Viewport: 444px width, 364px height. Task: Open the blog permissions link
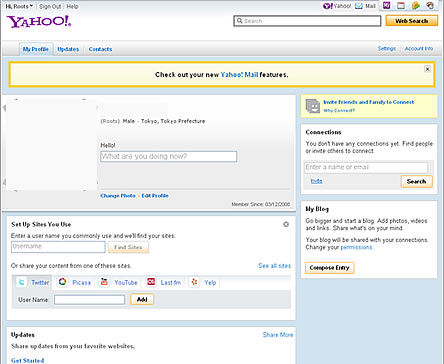356,247
